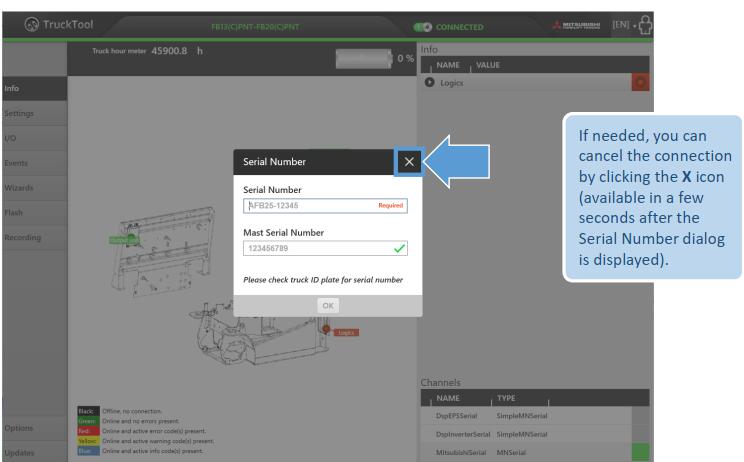The height and width of the screenshot is (462, 744).
Task: Click the Mast Serial Number field
Action: point(325,248)
